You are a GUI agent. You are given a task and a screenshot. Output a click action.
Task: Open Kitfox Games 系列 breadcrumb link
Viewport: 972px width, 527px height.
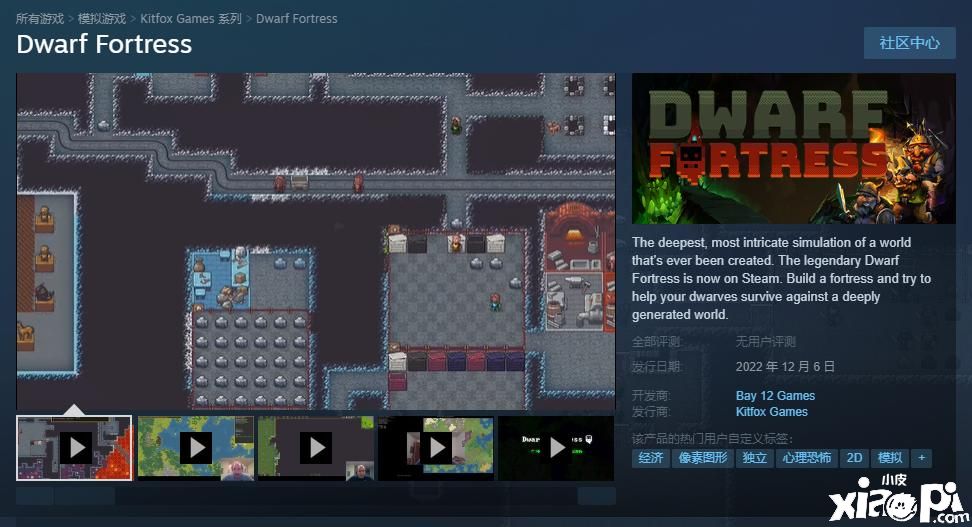[191, 19]
